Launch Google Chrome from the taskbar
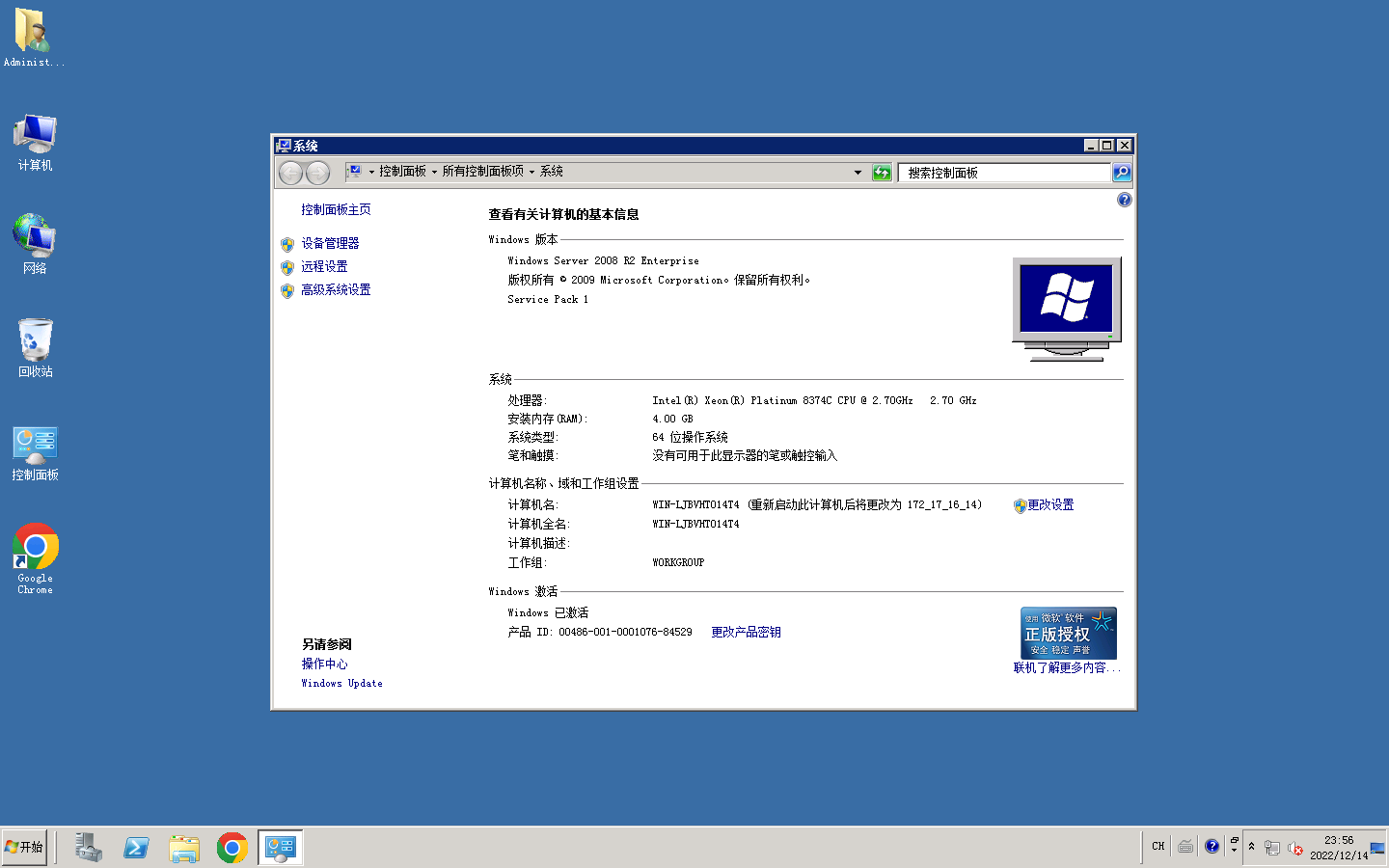Screen dimensions: 1389x868 [x=231, y=847]
